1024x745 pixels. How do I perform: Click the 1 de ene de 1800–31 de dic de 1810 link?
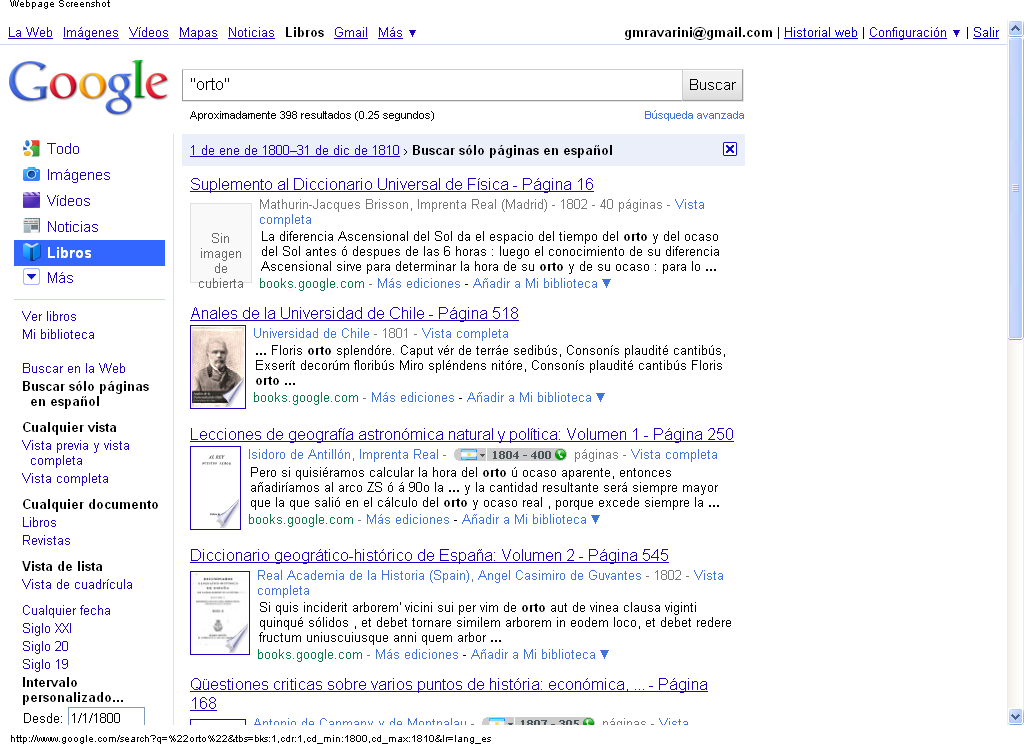pyautogui.click(x=295, y=150)
